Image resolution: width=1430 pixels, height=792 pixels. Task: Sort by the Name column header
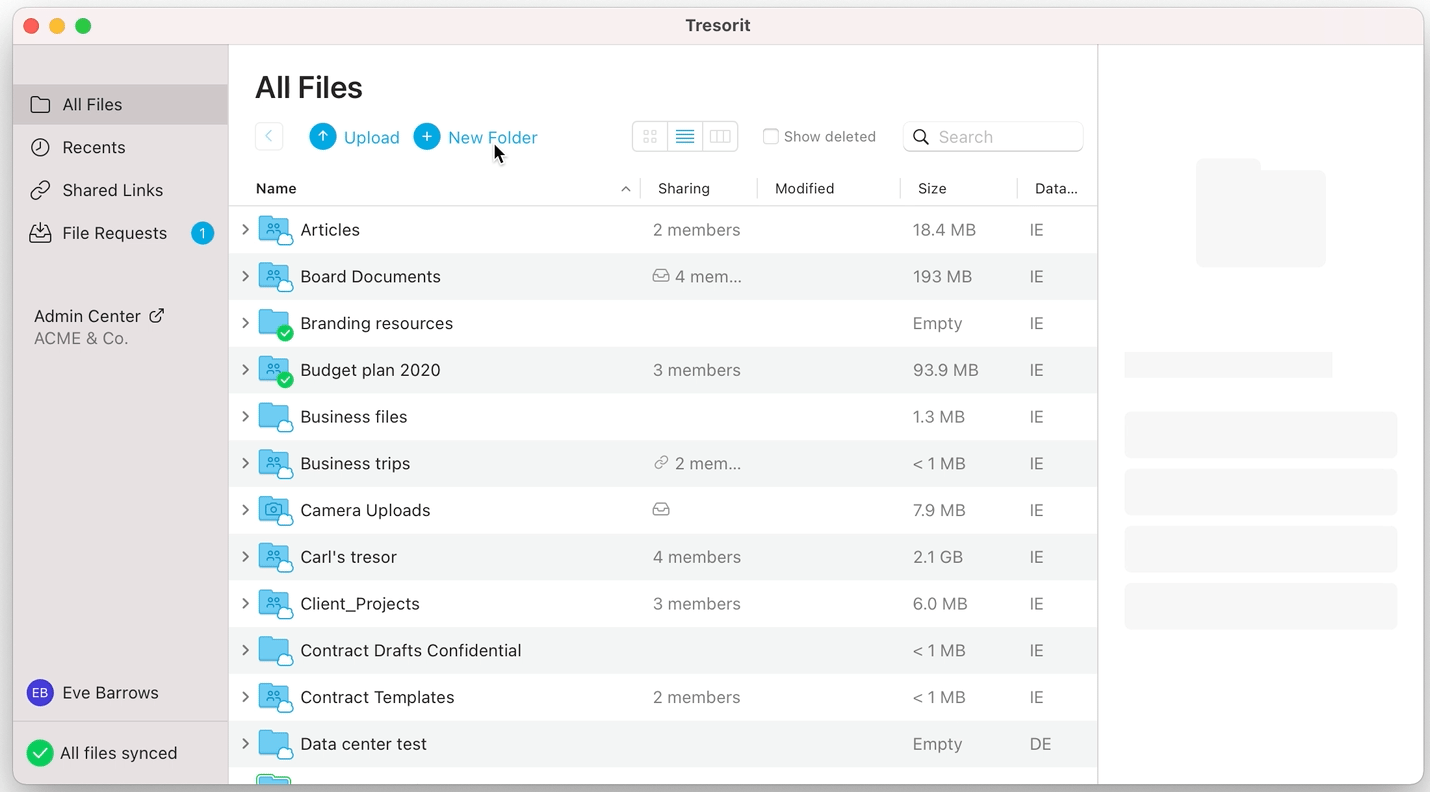pyautogui.click(x=277, y=189)
